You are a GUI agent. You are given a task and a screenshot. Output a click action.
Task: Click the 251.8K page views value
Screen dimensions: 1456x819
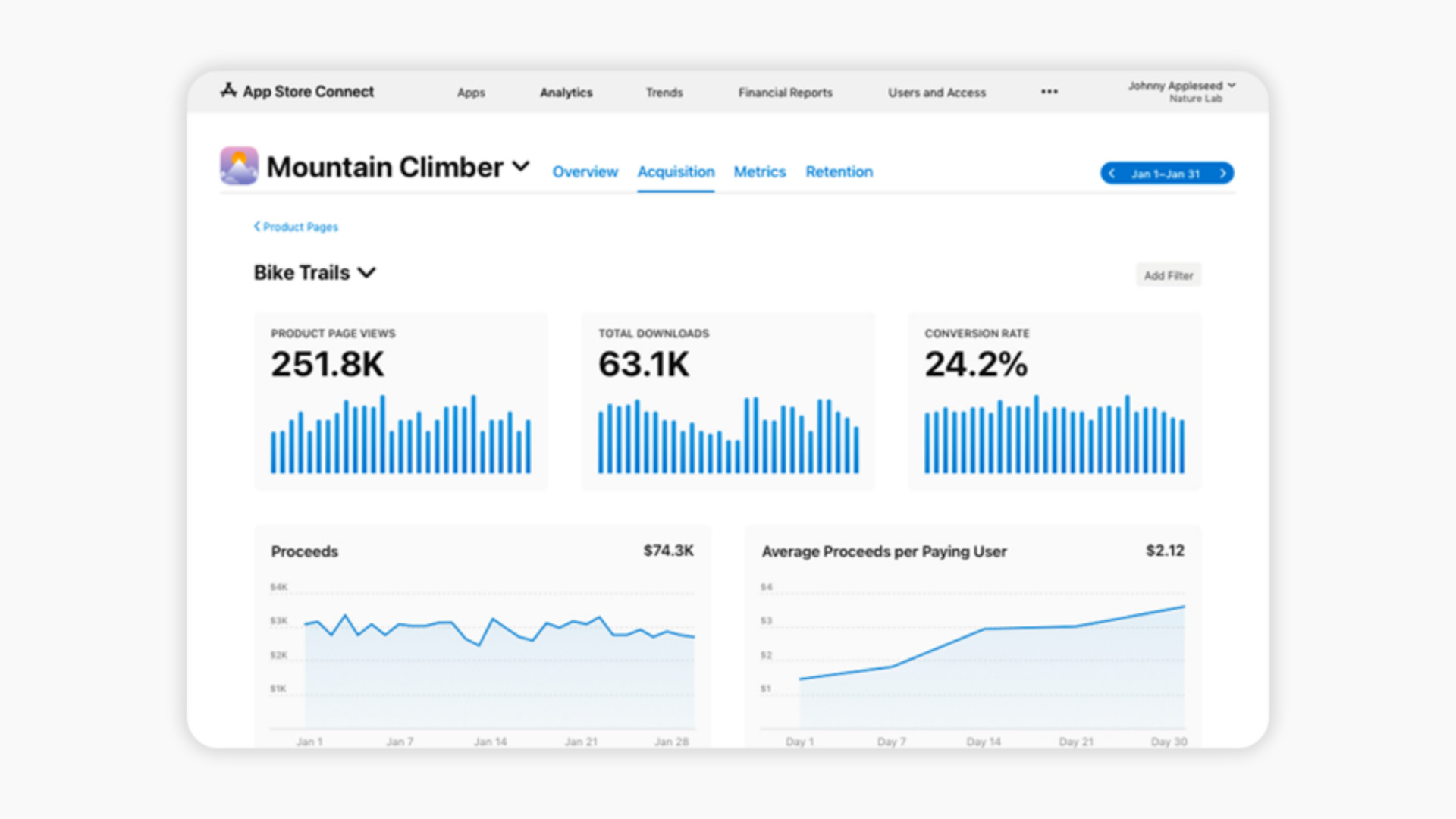pos(328,364)
